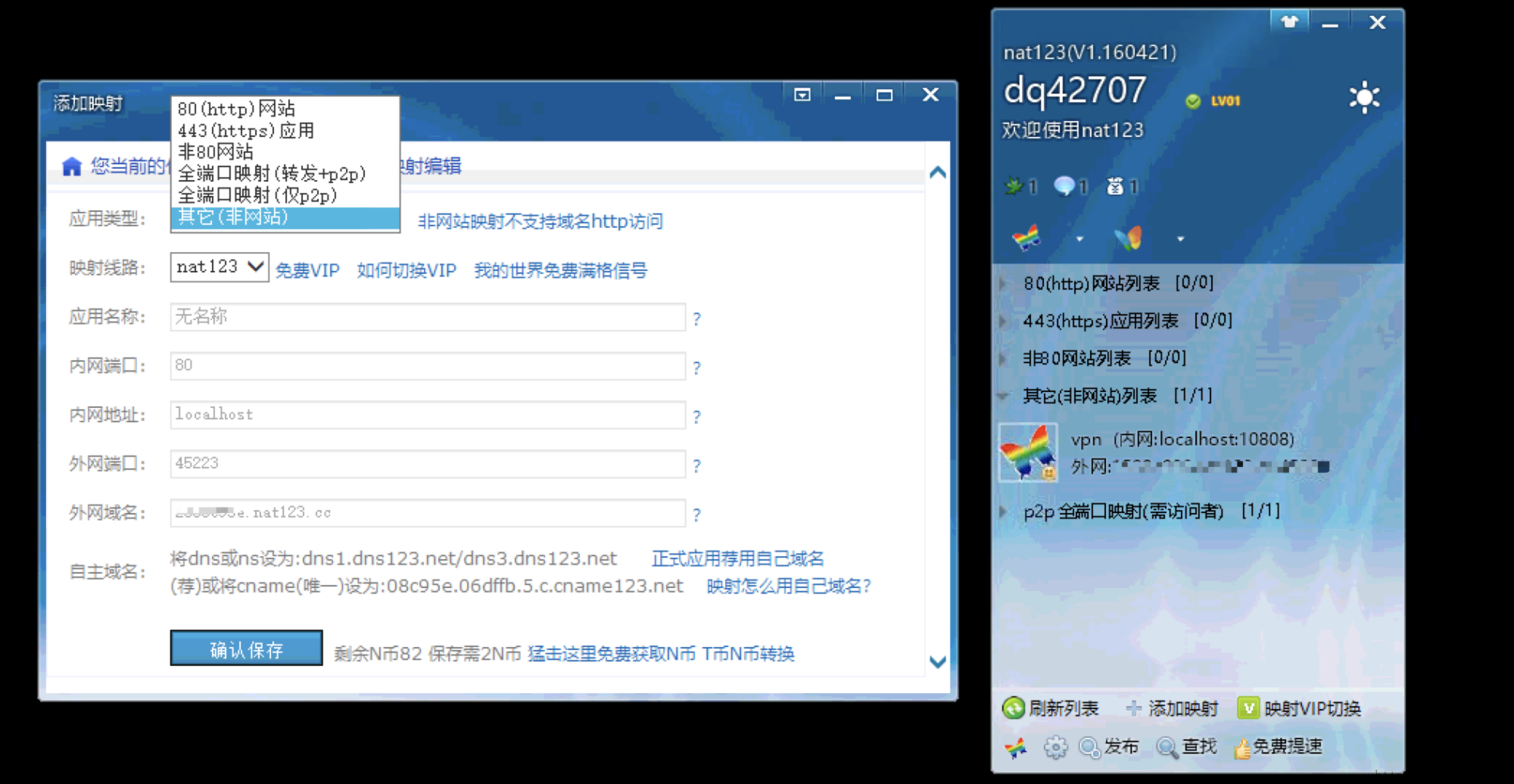This screenshot has width=1514, height=784.
Task: Click help question mark beside 内网端口
Action: pos(696,368)
